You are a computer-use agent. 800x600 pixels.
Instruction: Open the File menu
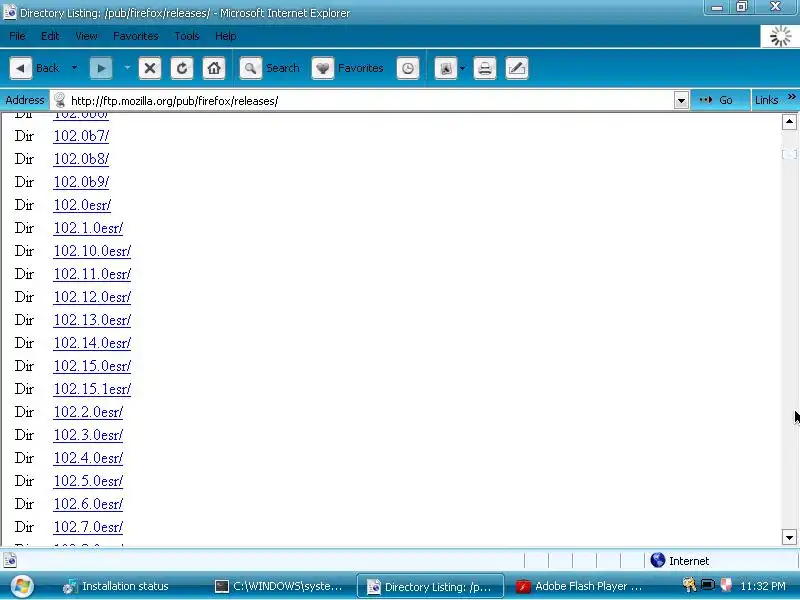[x=17, y=36]
